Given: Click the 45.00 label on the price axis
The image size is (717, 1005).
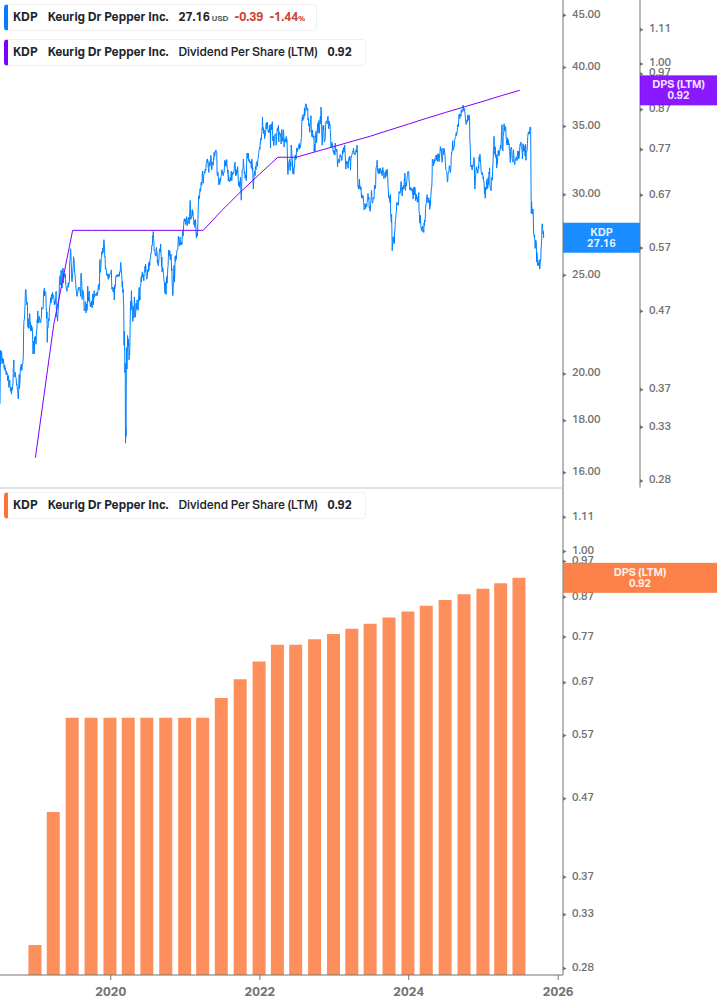Looking at the screenshot, I should [x=585, y=15].
